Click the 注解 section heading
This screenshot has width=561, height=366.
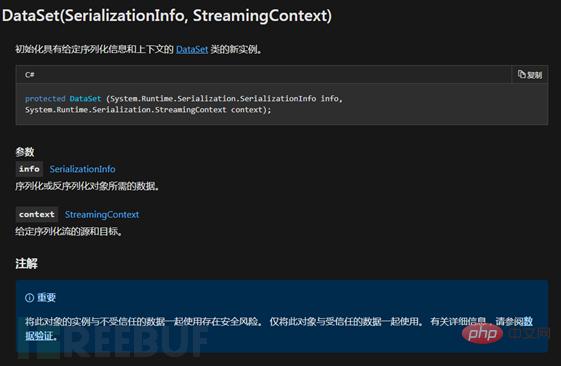[x=26, y=264]
